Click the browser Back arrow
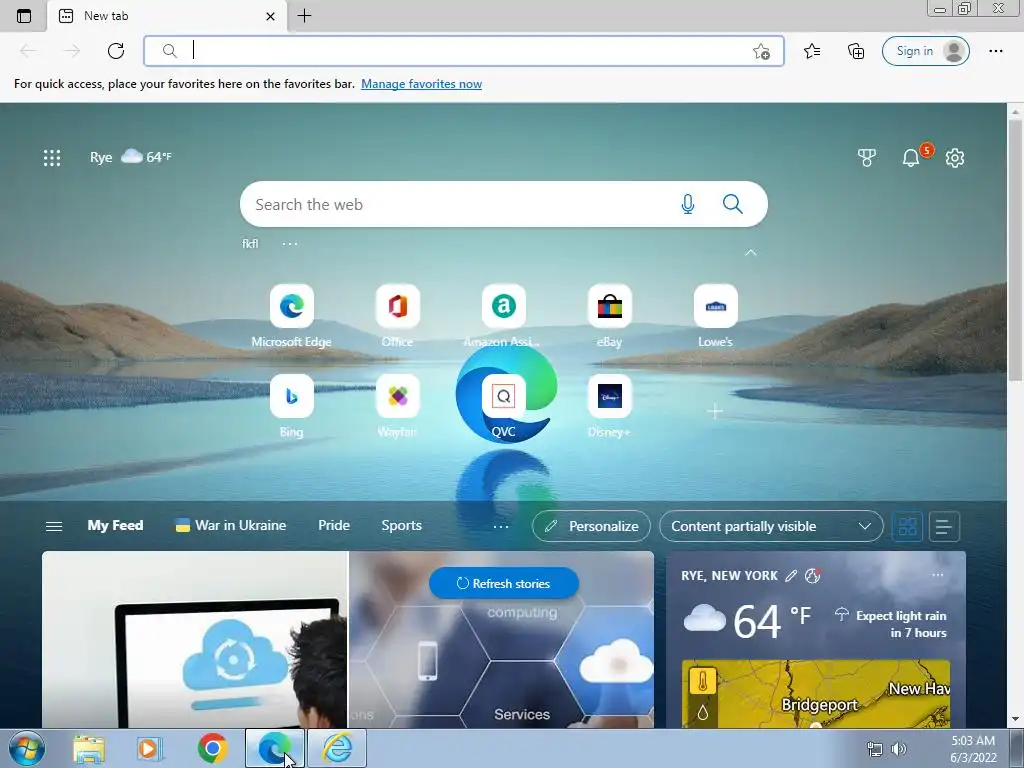Viewport: 1024px width, 768px height. [28, 51]
